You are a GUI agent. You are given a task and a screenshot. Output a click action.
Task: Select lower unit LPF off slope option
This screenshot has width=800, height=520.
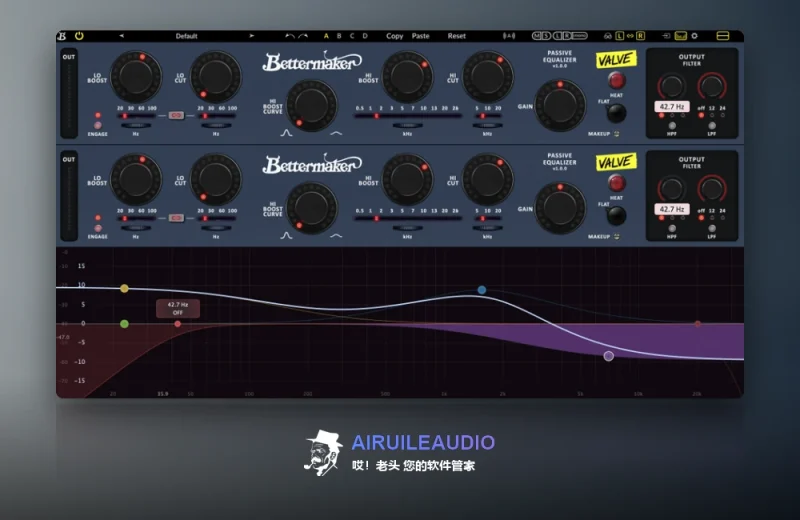(701, 218)
